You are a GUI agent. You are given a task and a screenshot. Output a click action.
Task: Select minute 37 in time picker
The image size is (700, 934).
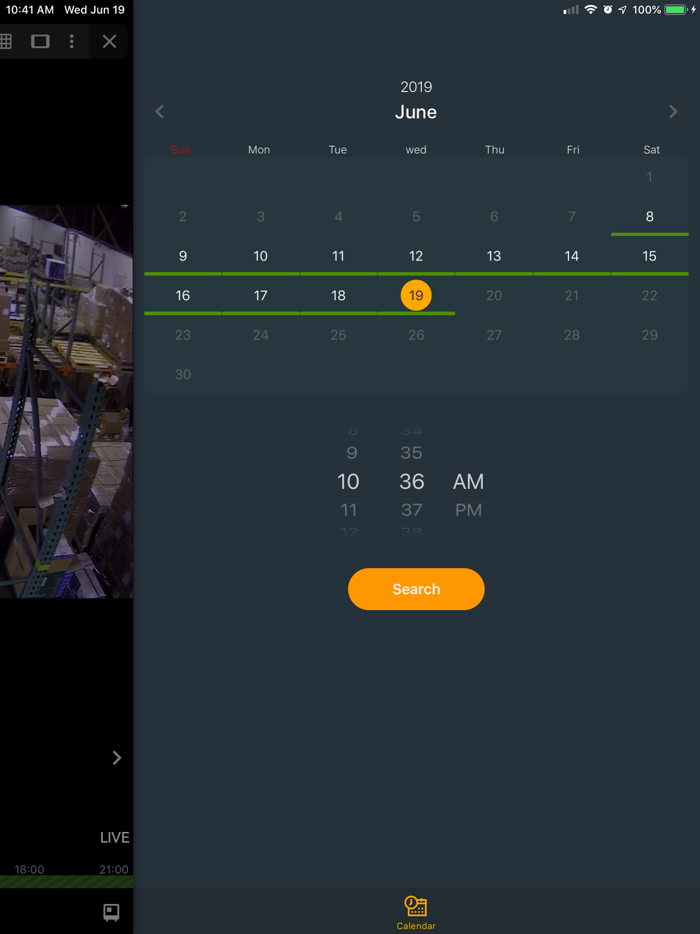point(411,510)
